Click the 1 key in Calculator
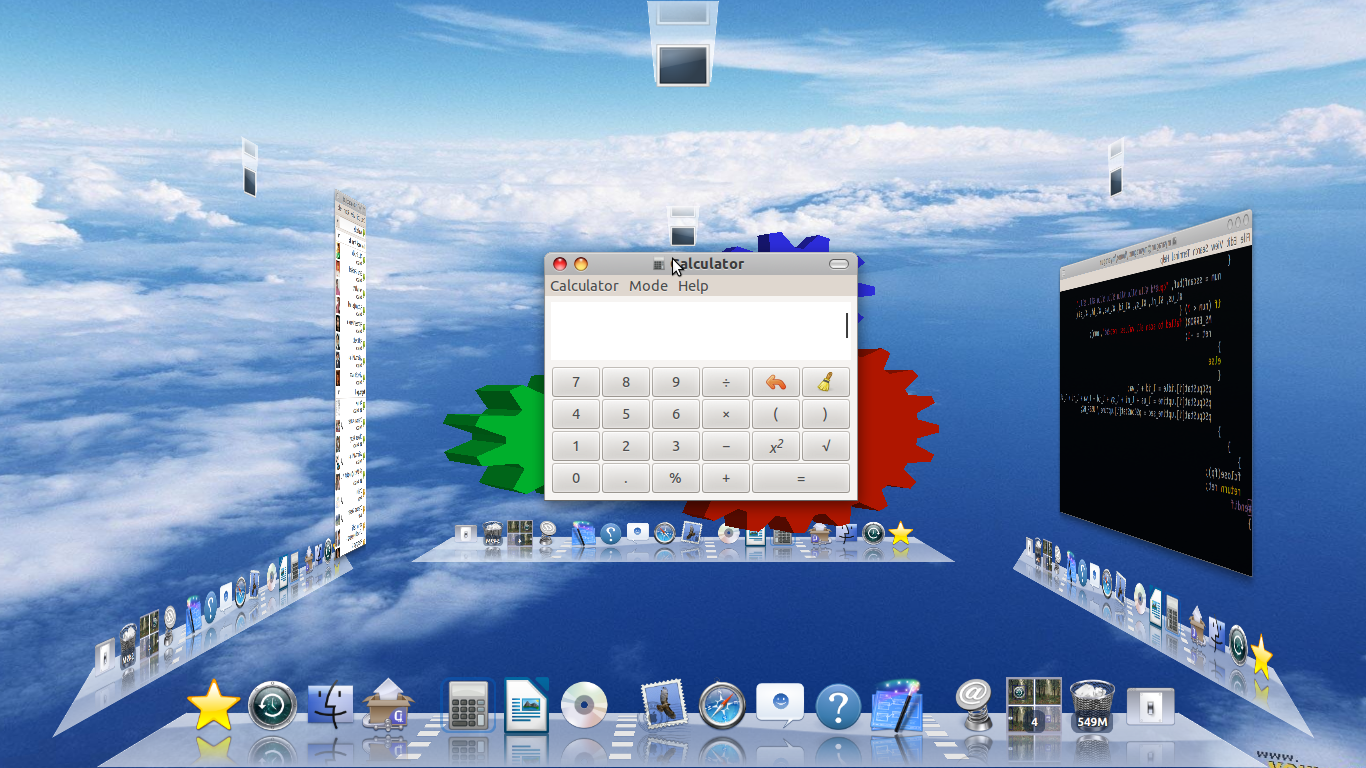This screenshot has height=768, width=1366. [576, 446]
